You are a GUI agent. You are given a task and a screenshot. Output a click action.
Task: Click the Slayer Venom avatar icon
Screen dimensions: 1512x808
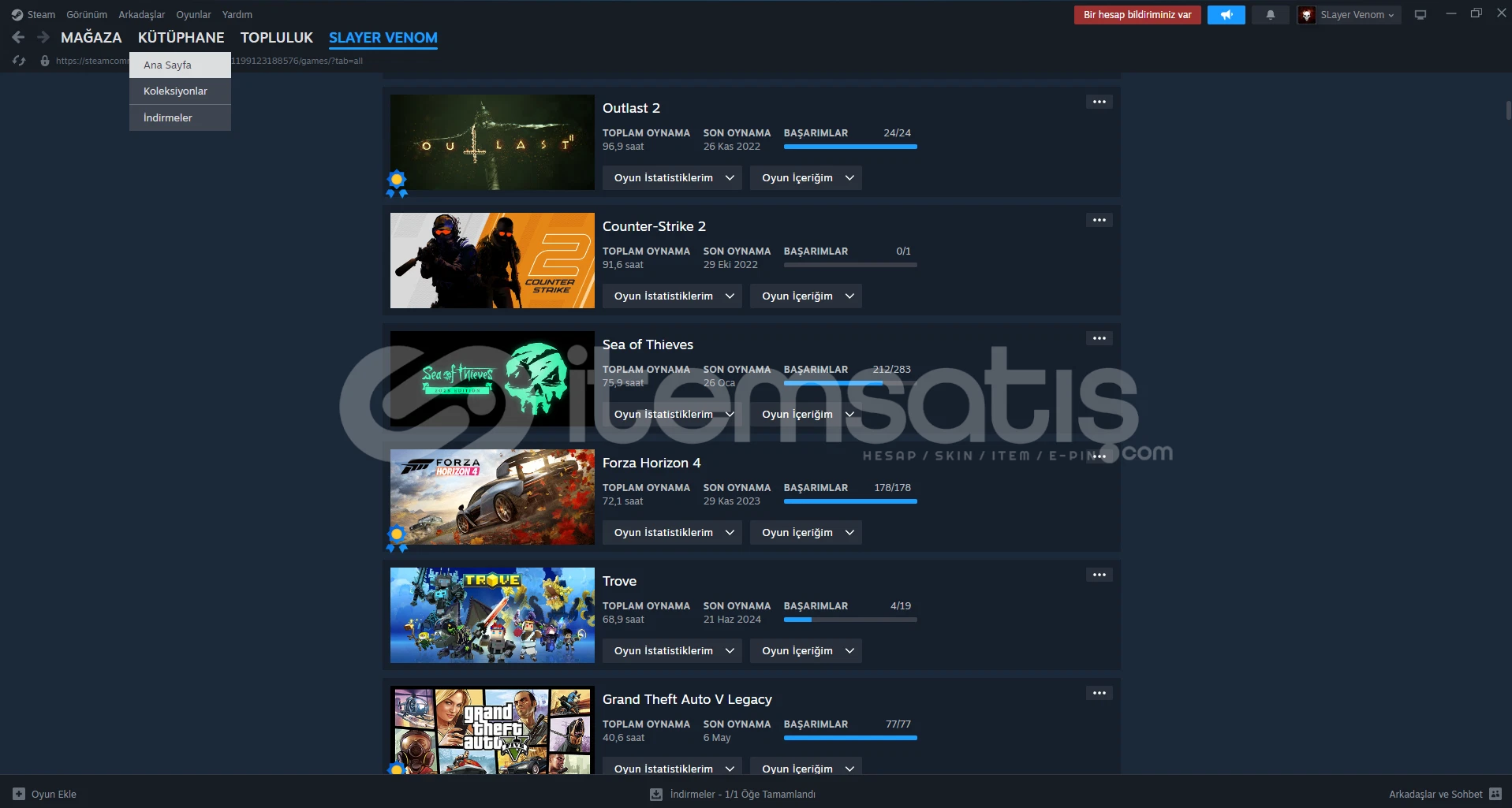[1307, 15]
